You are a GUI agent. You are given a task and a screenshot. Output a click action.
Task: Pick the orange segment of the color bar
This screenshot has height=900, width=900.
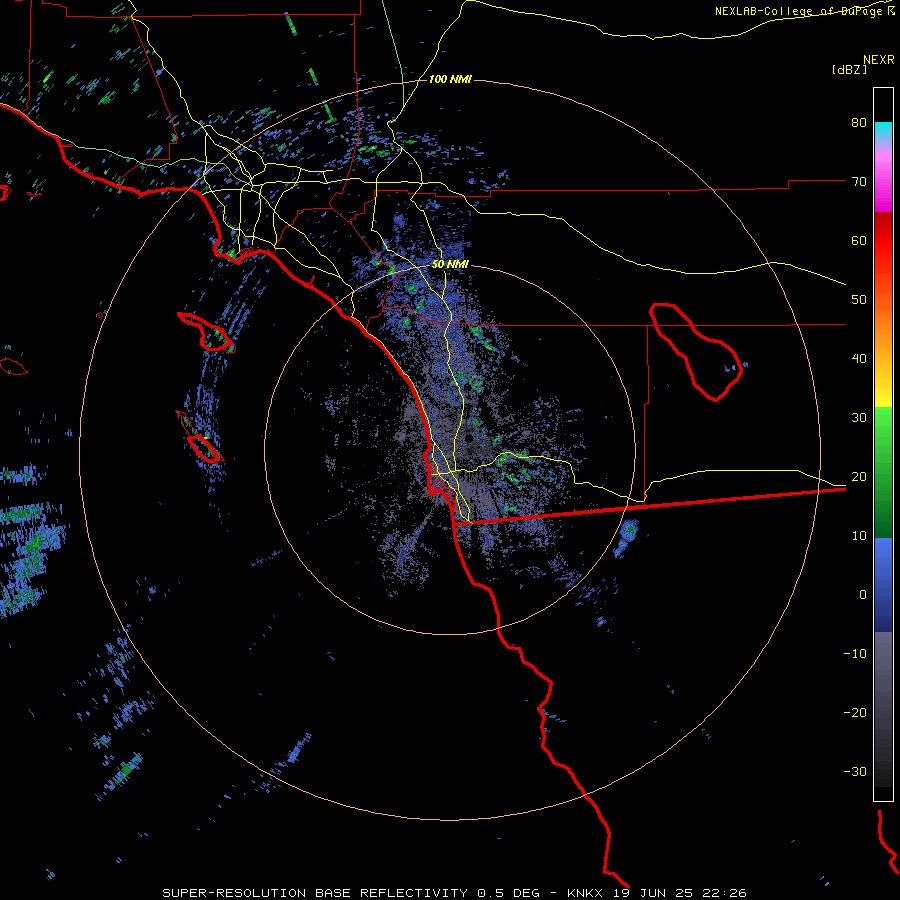coord(883,327)
